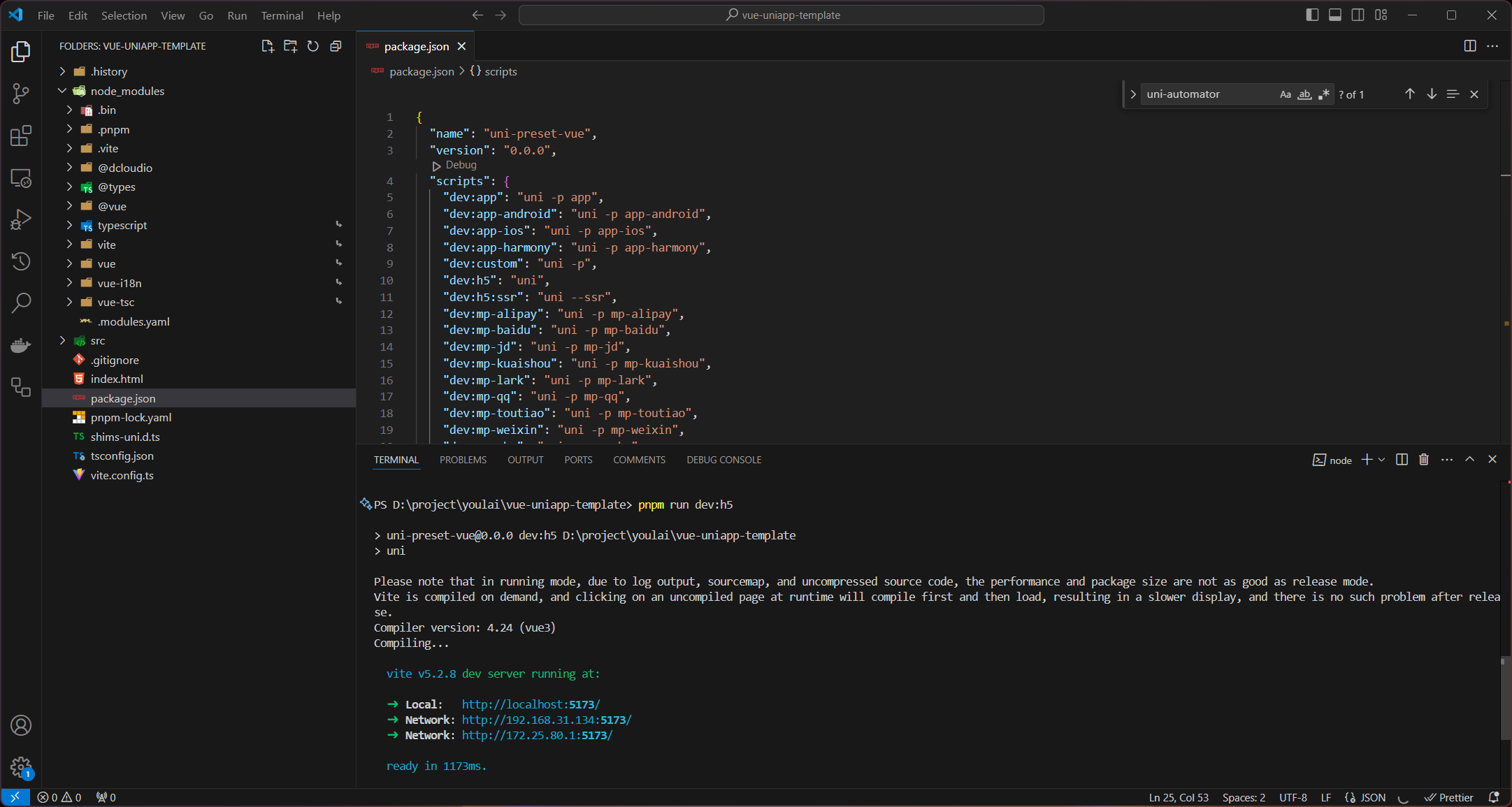Screen dimensions: 1512x807
Task: Refresh the explorer folder tree
Action: pos(313,46)
